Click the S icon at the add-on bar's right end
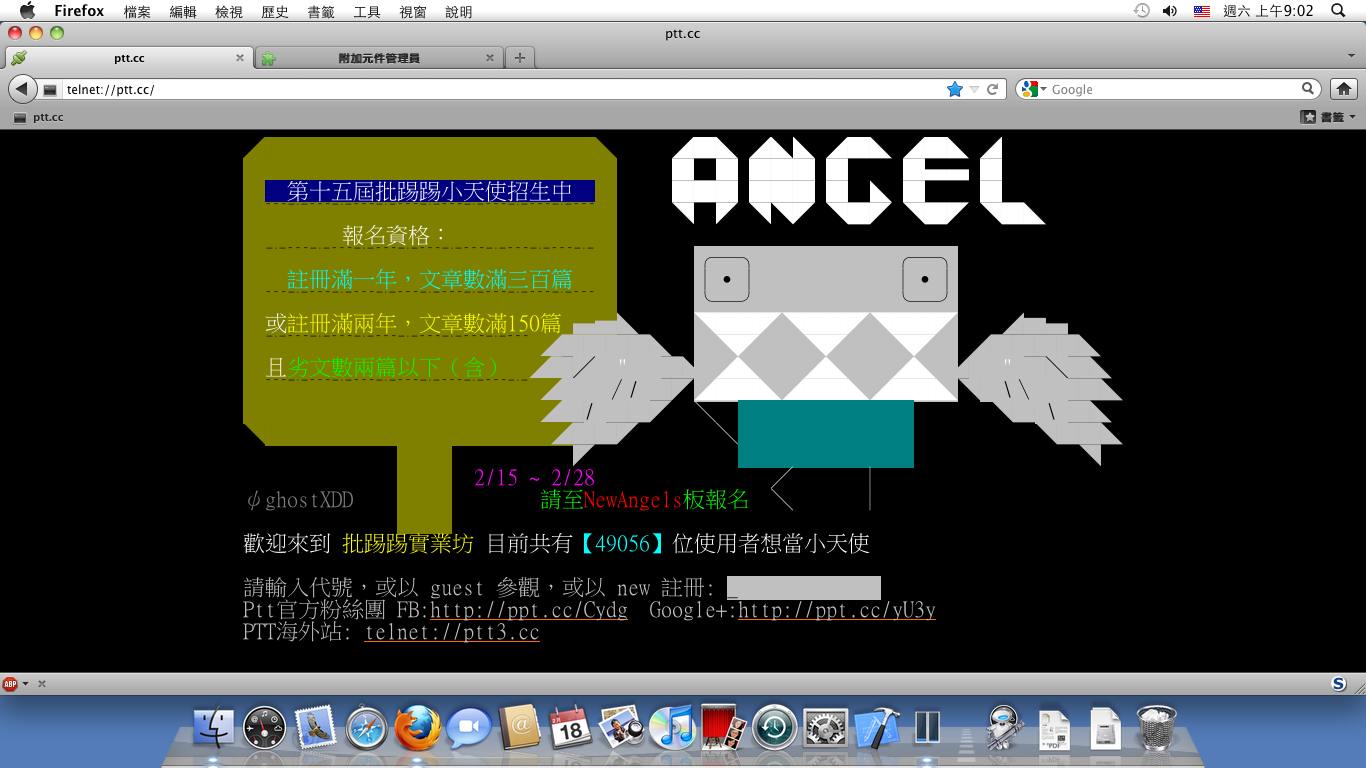1366x768 pixels. pos(1339,684)
